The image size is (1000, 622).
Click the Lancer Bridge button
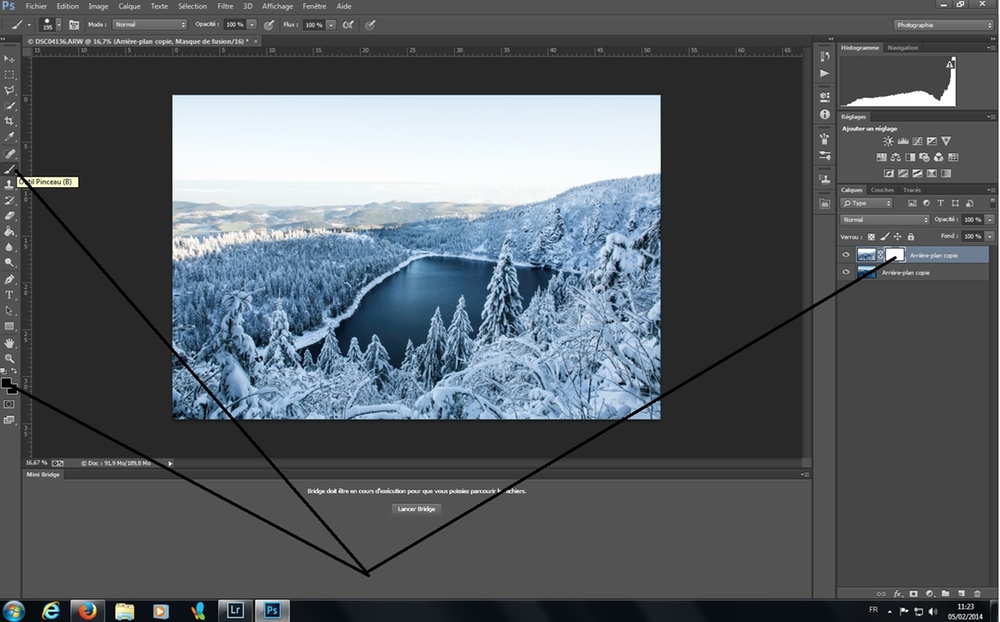[416, 509]
